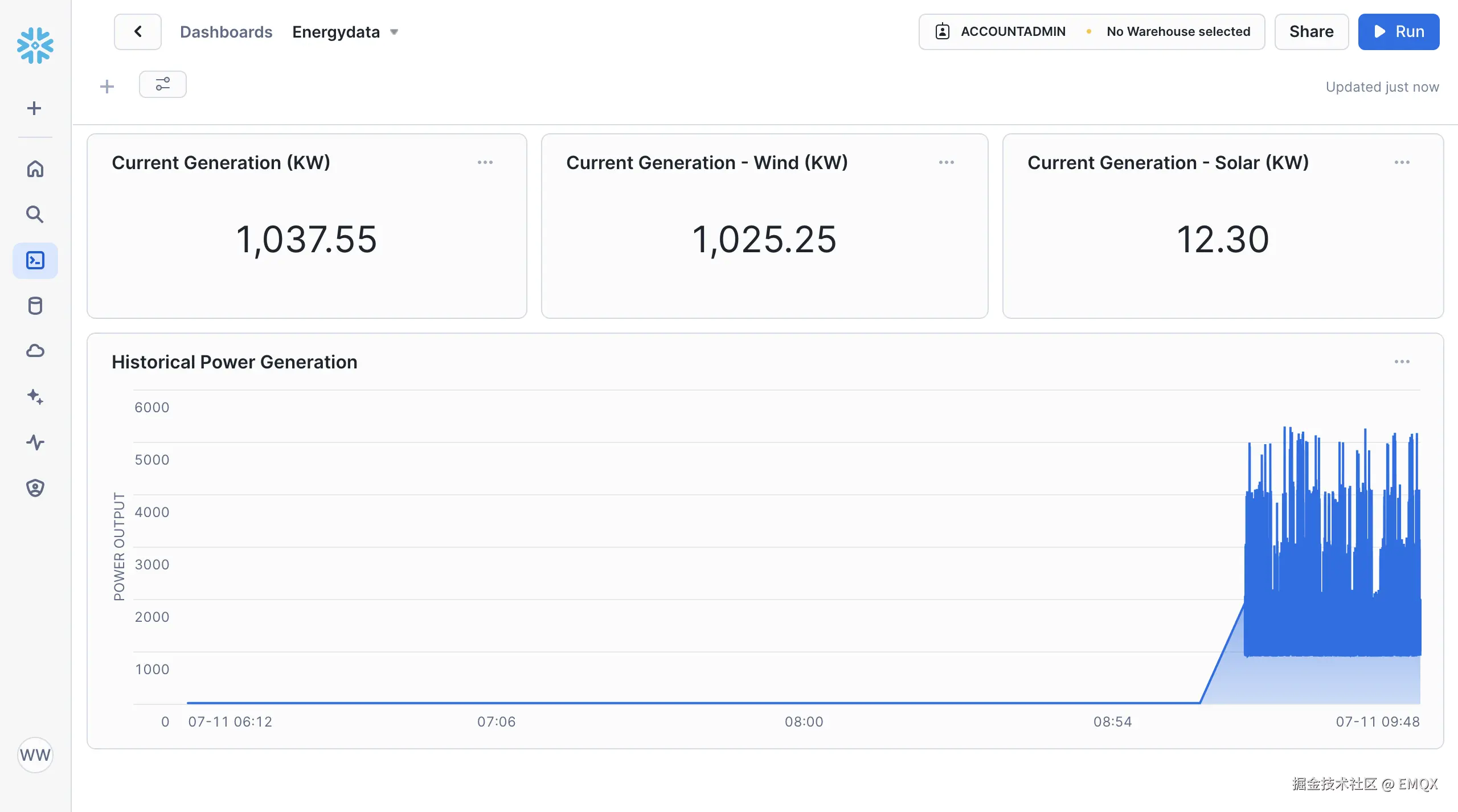This screenshot has width=1458, height=812.
Task: Open the Monitoring activity icon
Action: click(x=35, y=442)
